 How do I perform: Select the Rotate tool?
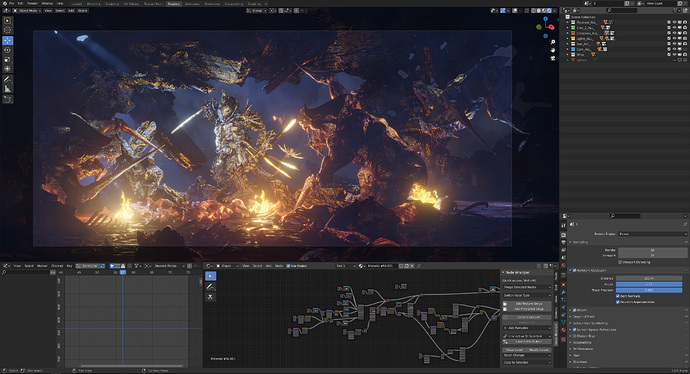tap(7, 50)
